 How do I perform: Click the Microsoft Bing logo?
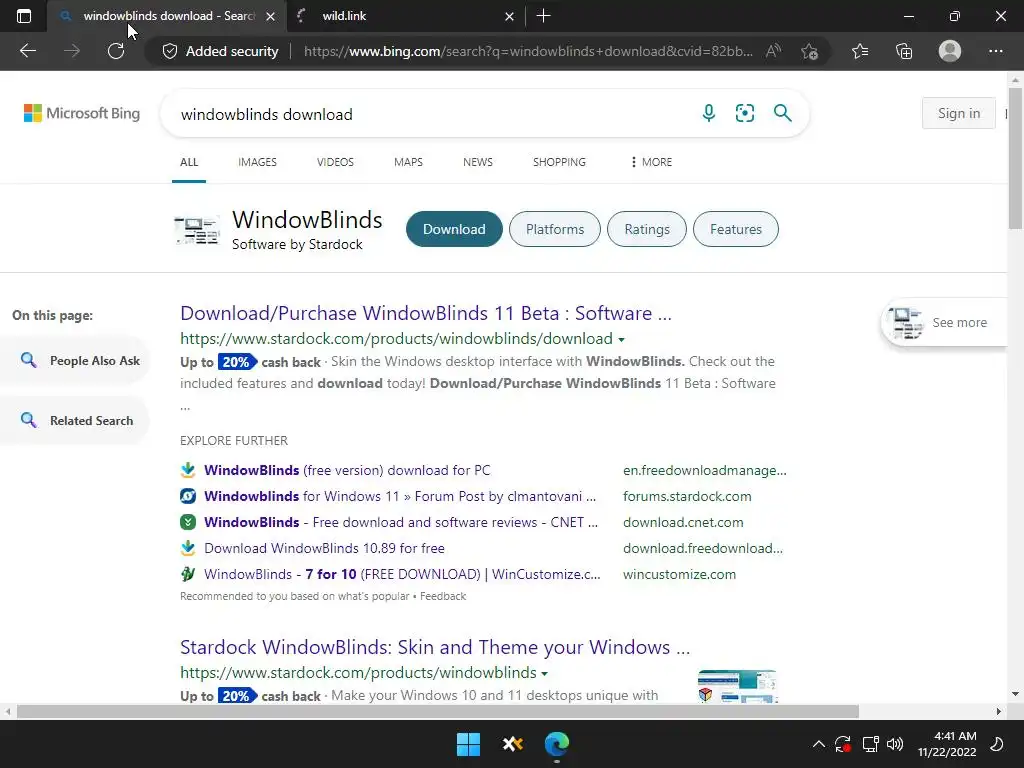82,113
